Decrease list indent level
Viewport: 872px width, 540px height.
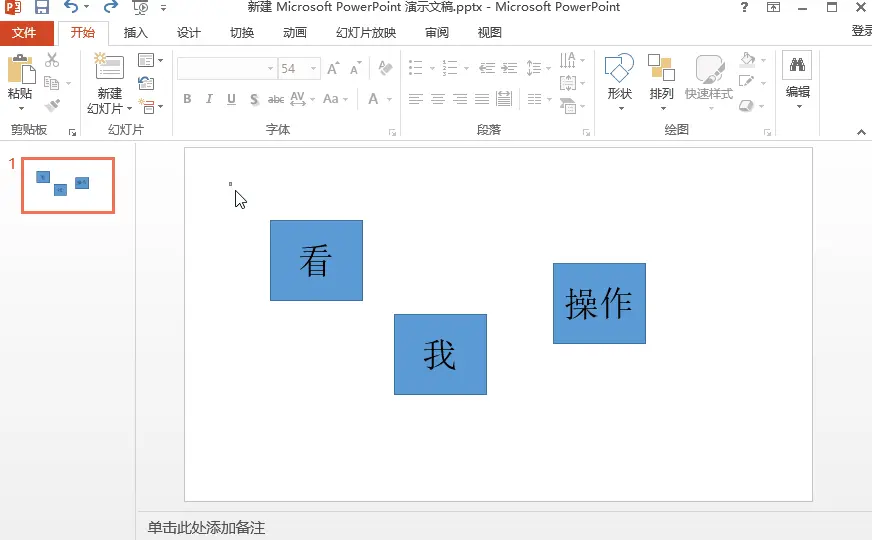[487, 68]
